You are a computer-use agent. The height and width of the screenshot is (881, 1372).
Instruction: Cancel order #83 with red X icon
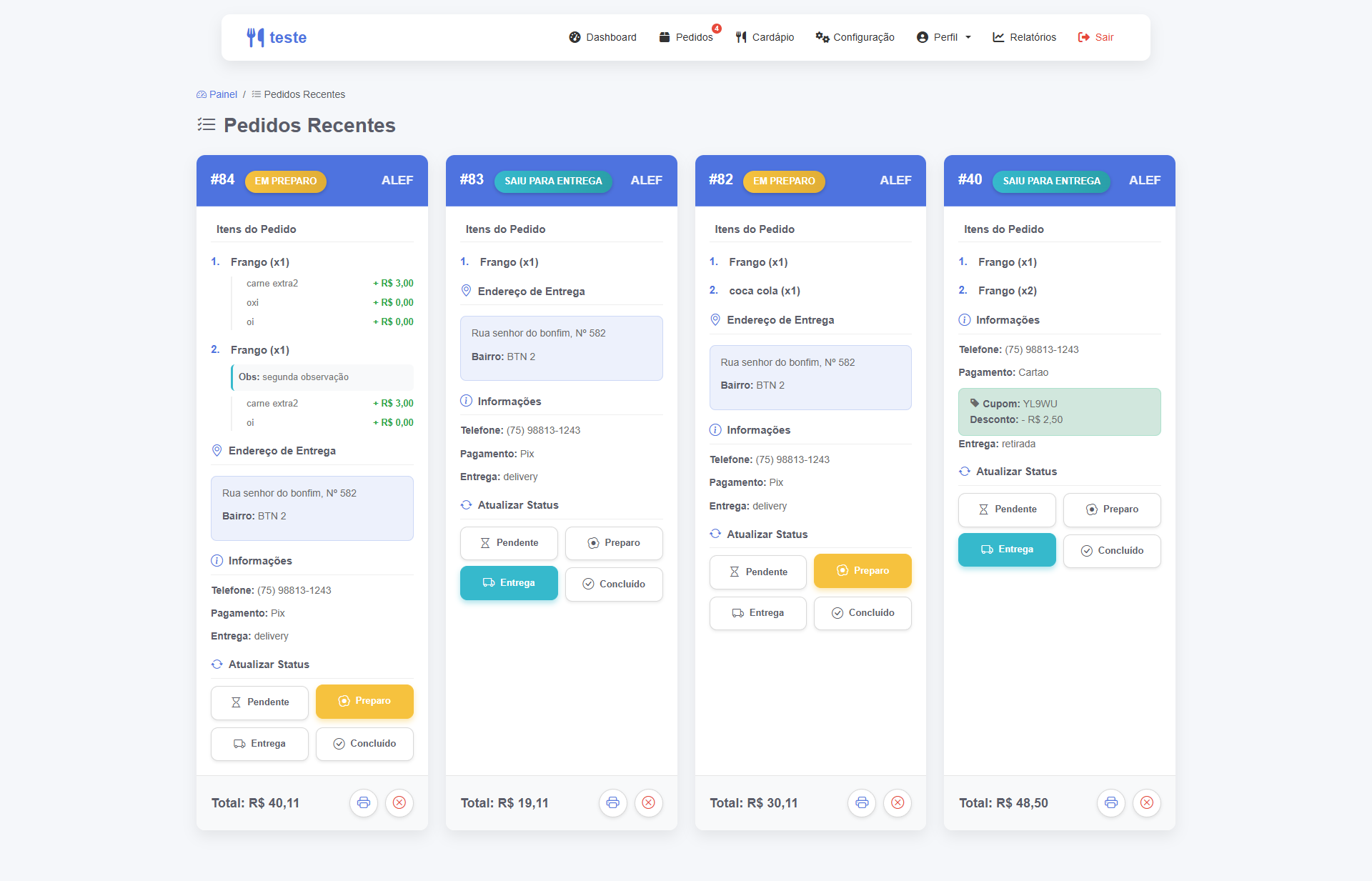(649, 802)
